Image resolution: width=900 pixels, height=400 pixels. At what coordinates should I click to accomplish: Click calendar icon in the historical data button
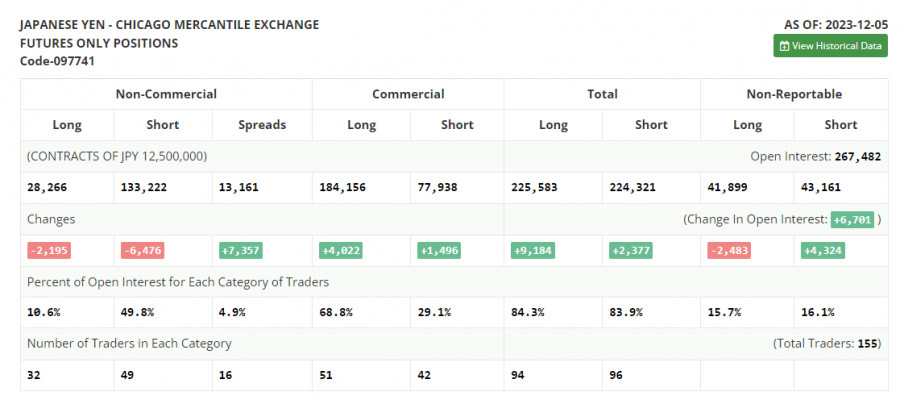(785, 46)
